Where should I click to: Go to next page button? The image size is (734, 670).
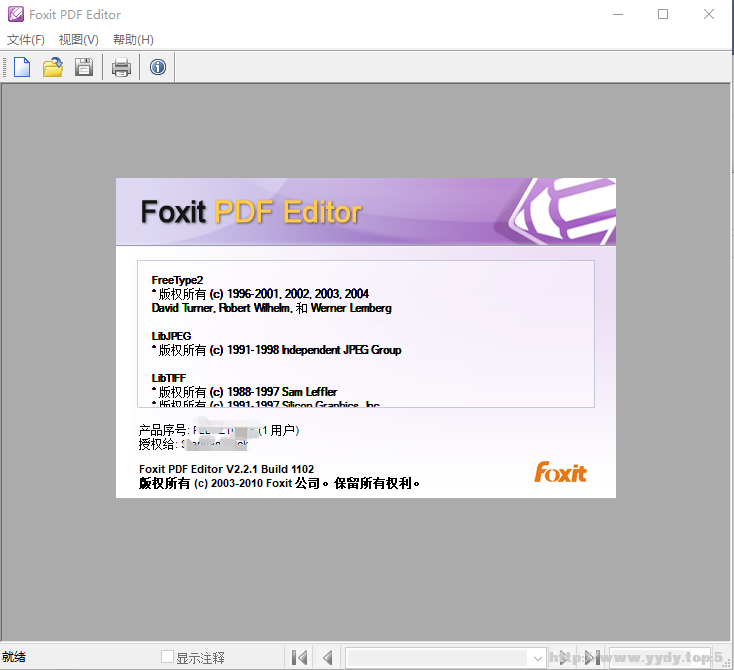point(565,657)
